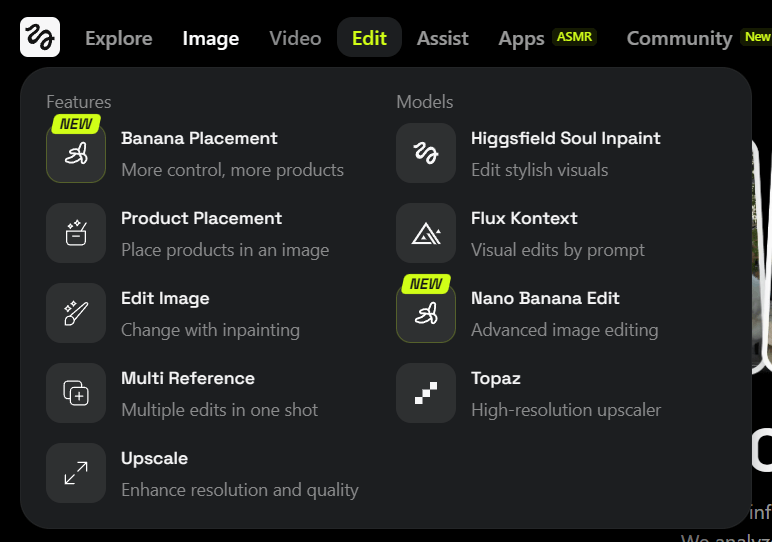Screen dimensions: 772x542
Task: Click the Upscale arrows icon
Action: click(x=76, y=473)
